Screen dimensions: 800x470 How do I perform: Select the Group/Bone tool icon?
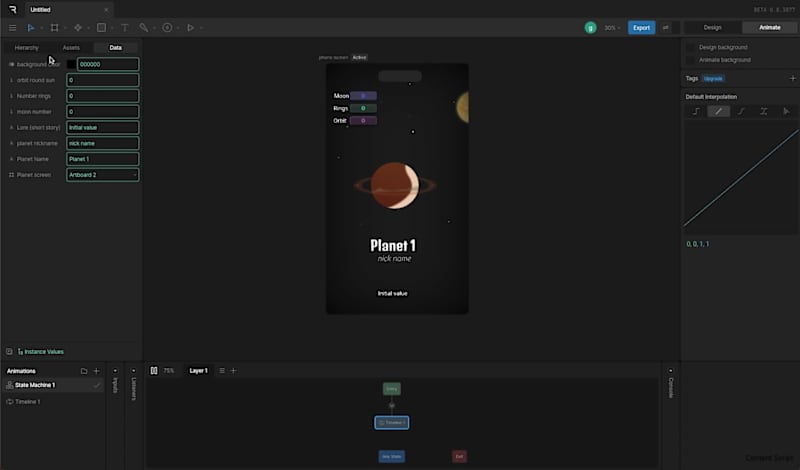(78, 28)
